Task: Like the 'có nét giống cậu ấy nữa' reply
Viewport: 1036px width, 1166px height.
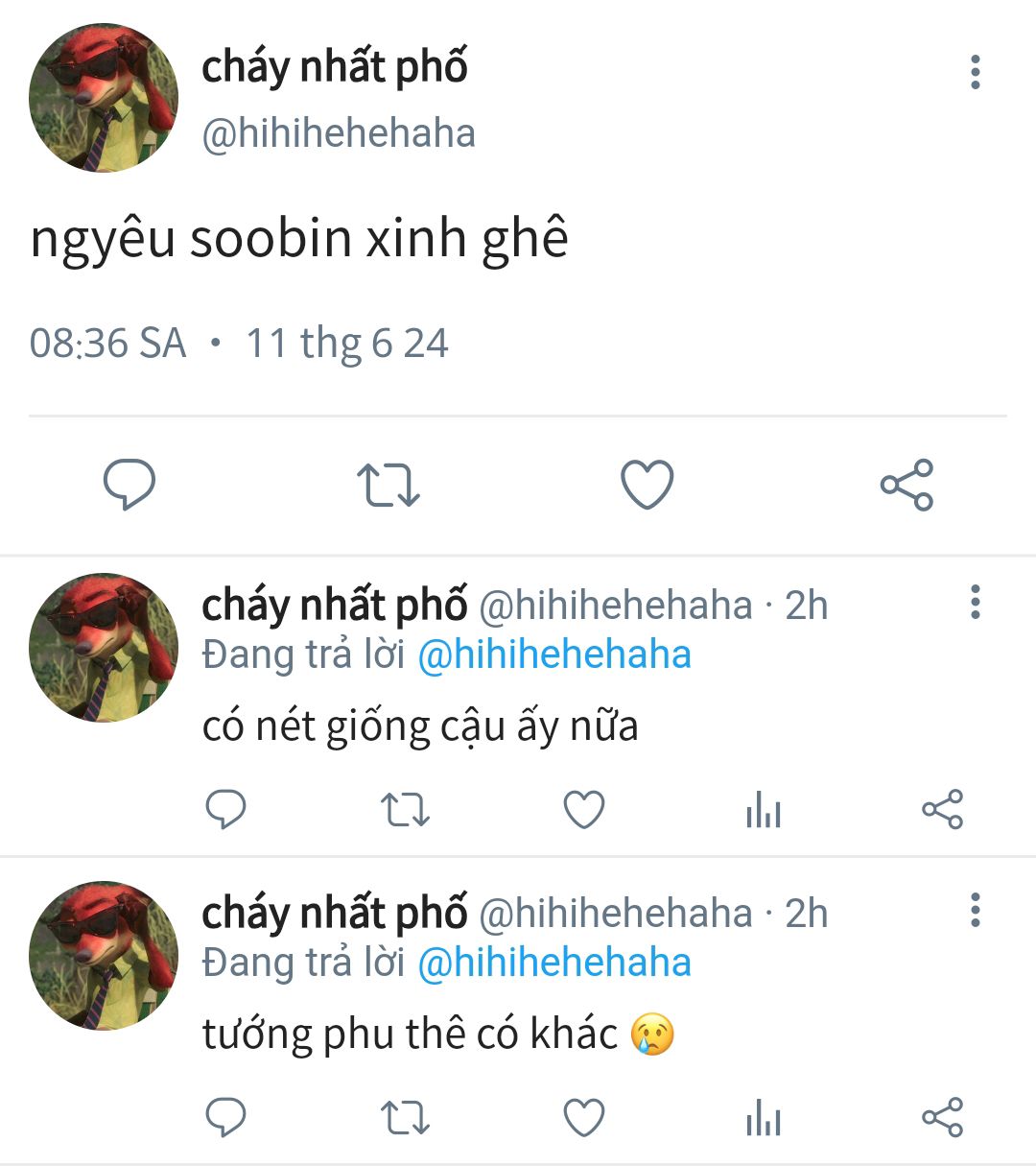Action: coord(583,810)
